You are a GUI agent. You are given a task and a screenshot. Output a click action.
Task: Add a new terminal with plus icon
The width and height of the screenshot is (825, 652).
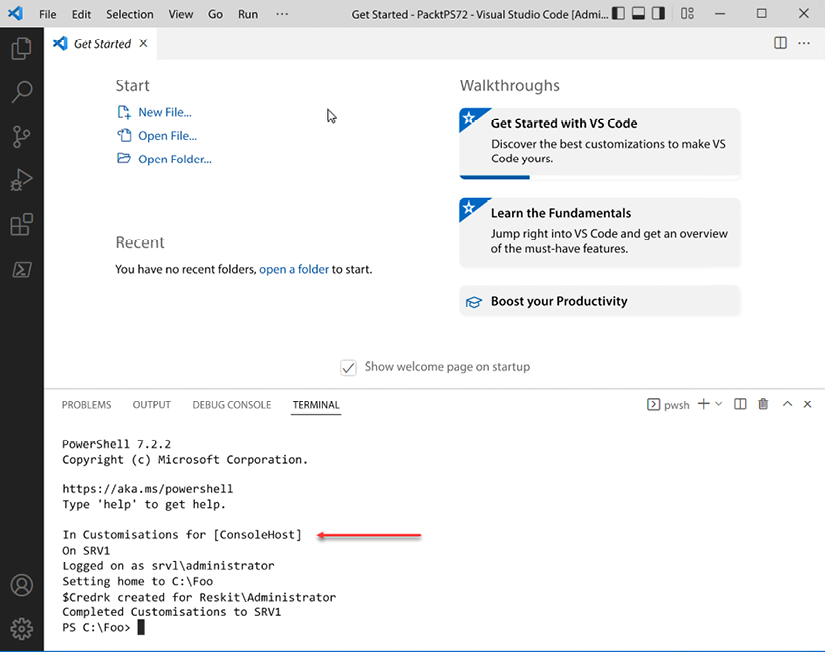point(703,404)
